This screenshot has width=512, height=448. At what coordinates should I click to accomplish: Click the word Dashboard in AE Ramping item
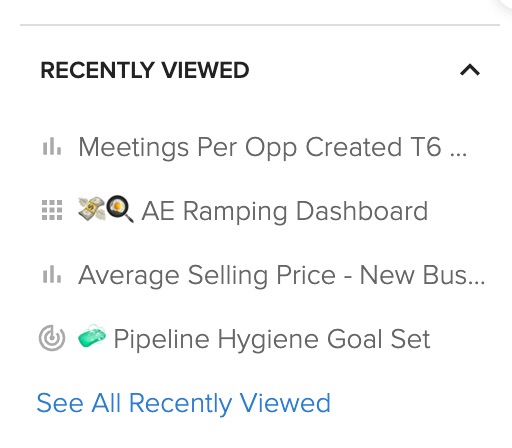(362, 211)
